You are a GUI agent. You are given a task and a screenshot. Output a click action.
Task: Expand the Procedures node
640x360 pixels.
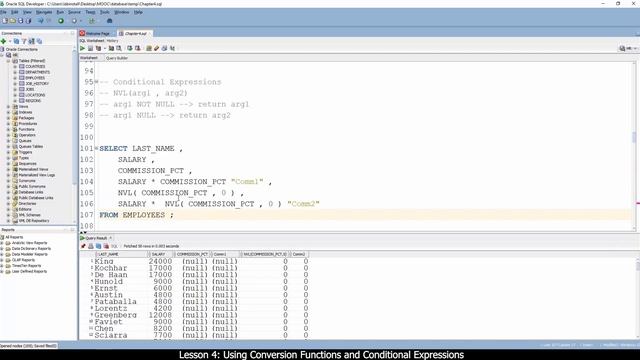click(x=9, y=124)
